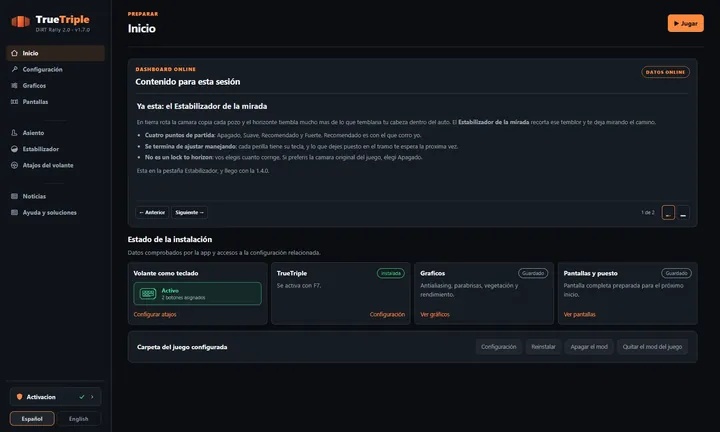Viewport: 720px width, 432px height.
Task: Click the Pantallas triple-screen icon
Action: pos(14,101)
